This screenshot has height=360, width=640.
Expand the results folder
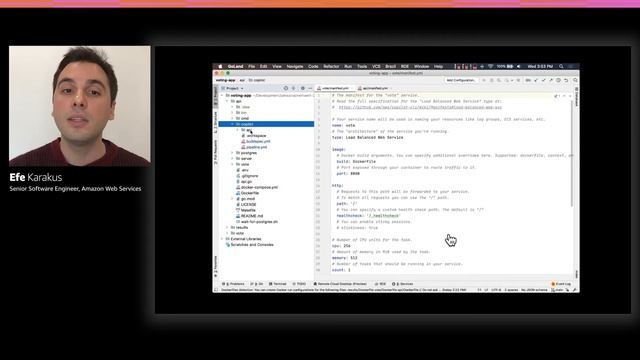[x=227, y=227]
